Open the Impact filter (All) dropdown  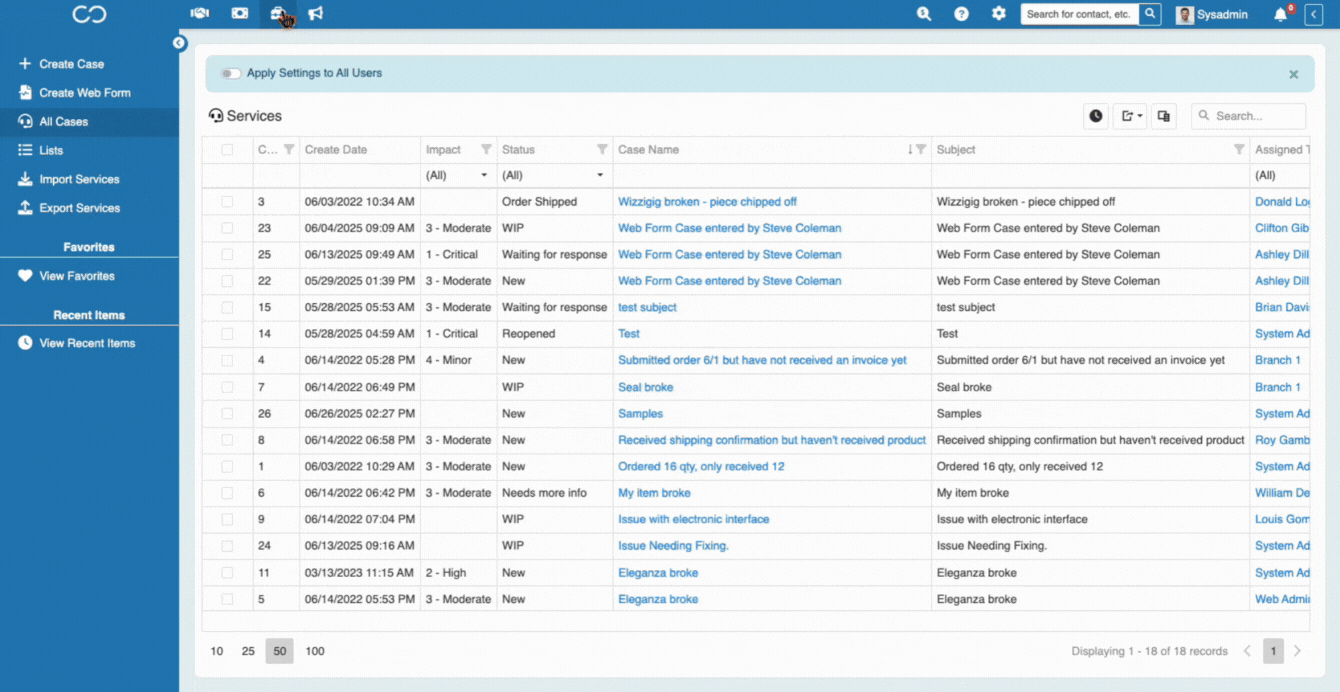pyautogui.click(x=456, y=176)
